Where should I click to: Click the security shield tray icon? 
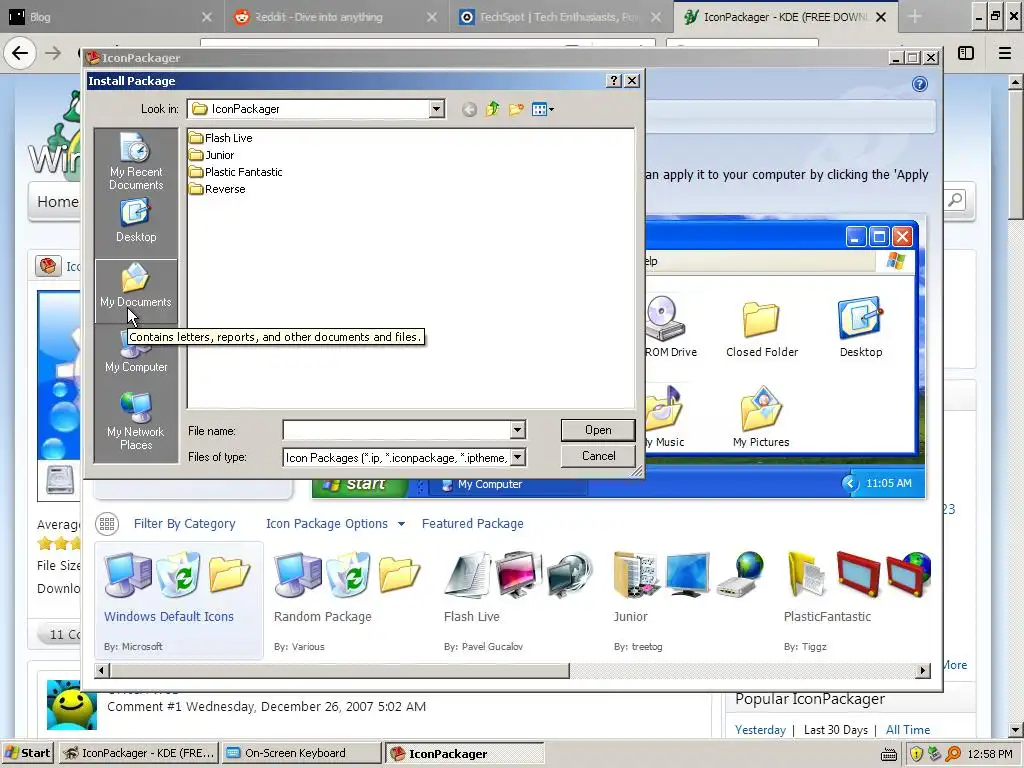pos(916,754)
